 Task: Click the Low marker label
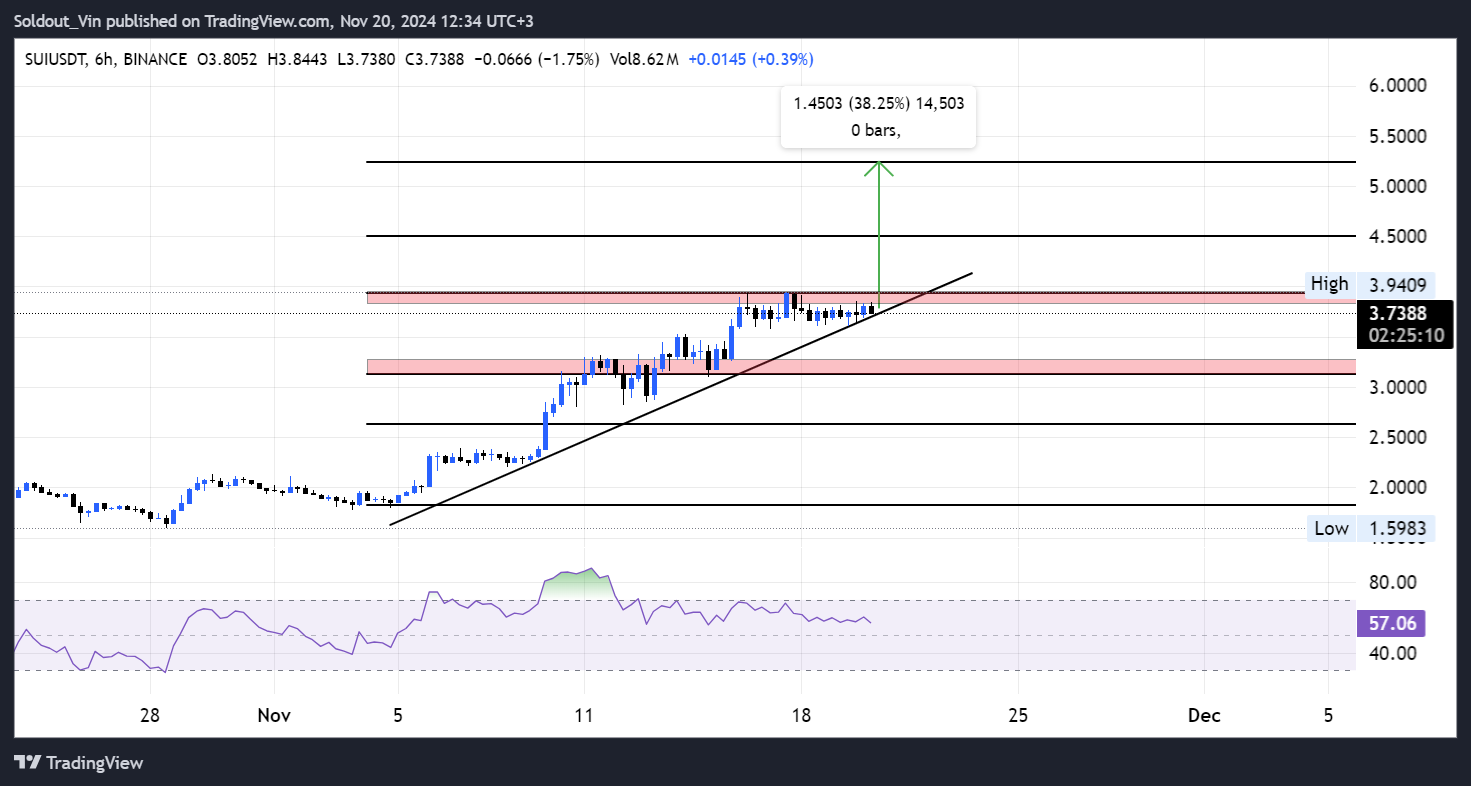click(x=1331, y=528)
